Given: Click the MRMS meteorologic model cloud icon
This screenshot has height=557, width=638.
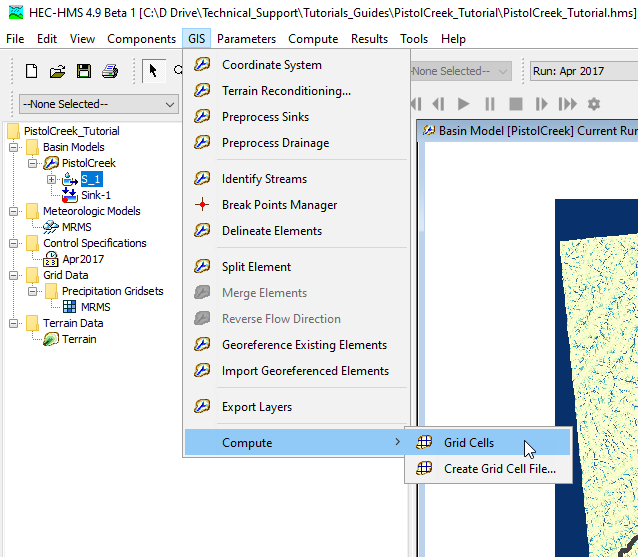Looking at the screenshot, I should pos(51,227).
